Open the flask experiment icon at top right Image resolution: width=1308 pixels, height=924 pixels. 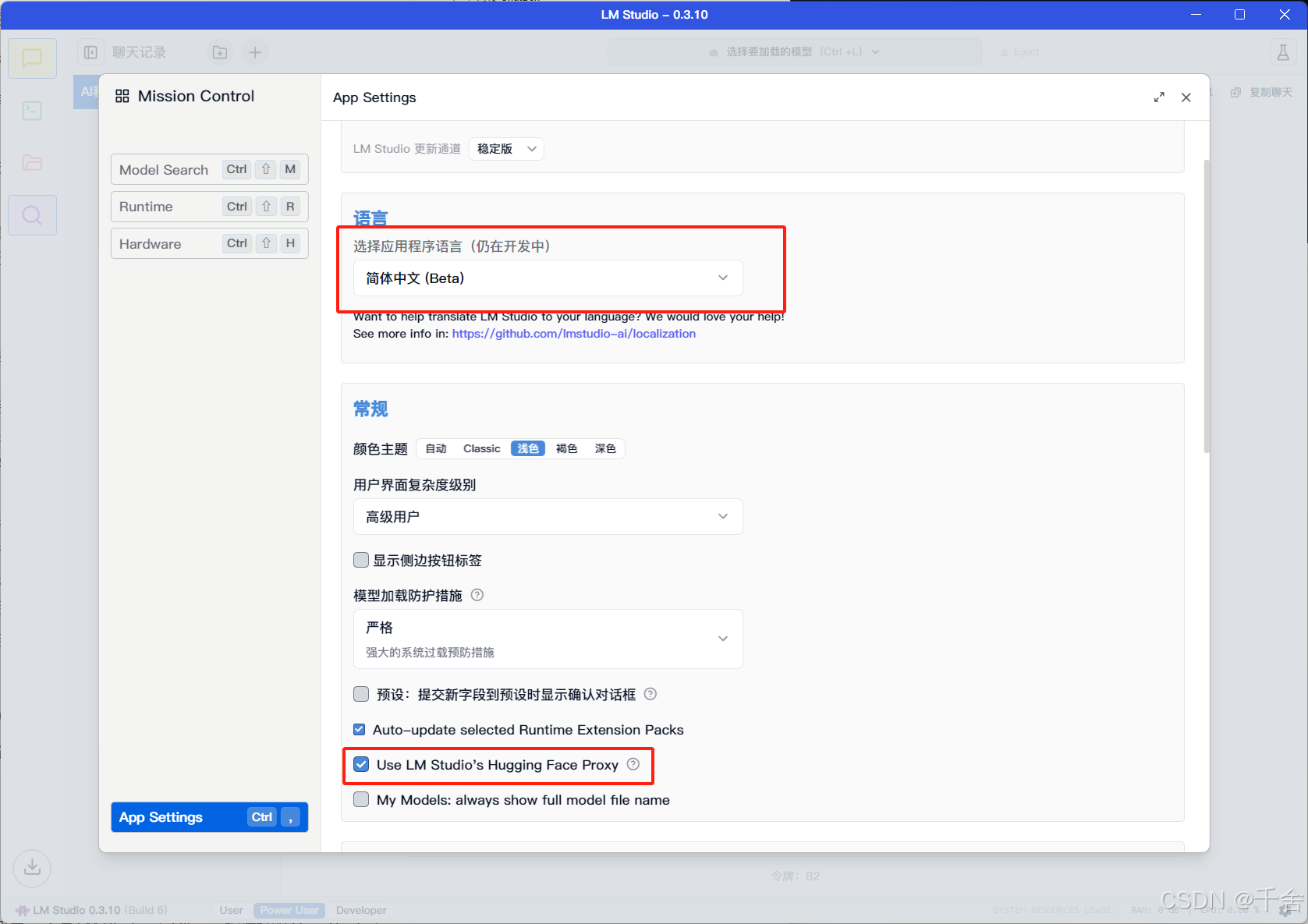pos(1283,52)
